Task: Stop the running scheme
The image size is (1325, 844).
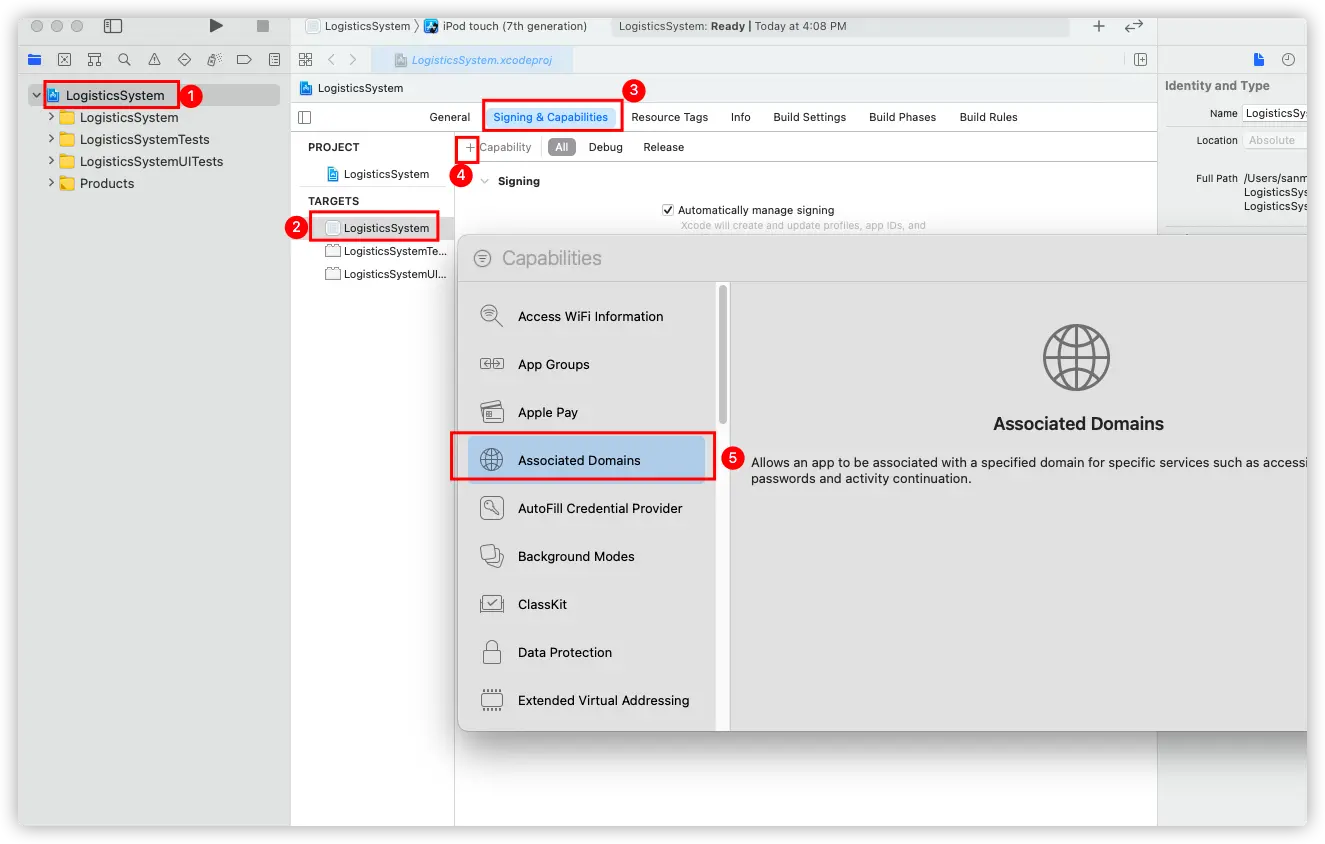Action: click(263, 26)
